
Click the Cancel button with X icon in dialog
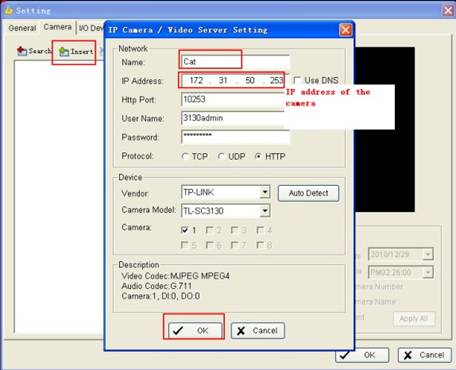point(258,330)
